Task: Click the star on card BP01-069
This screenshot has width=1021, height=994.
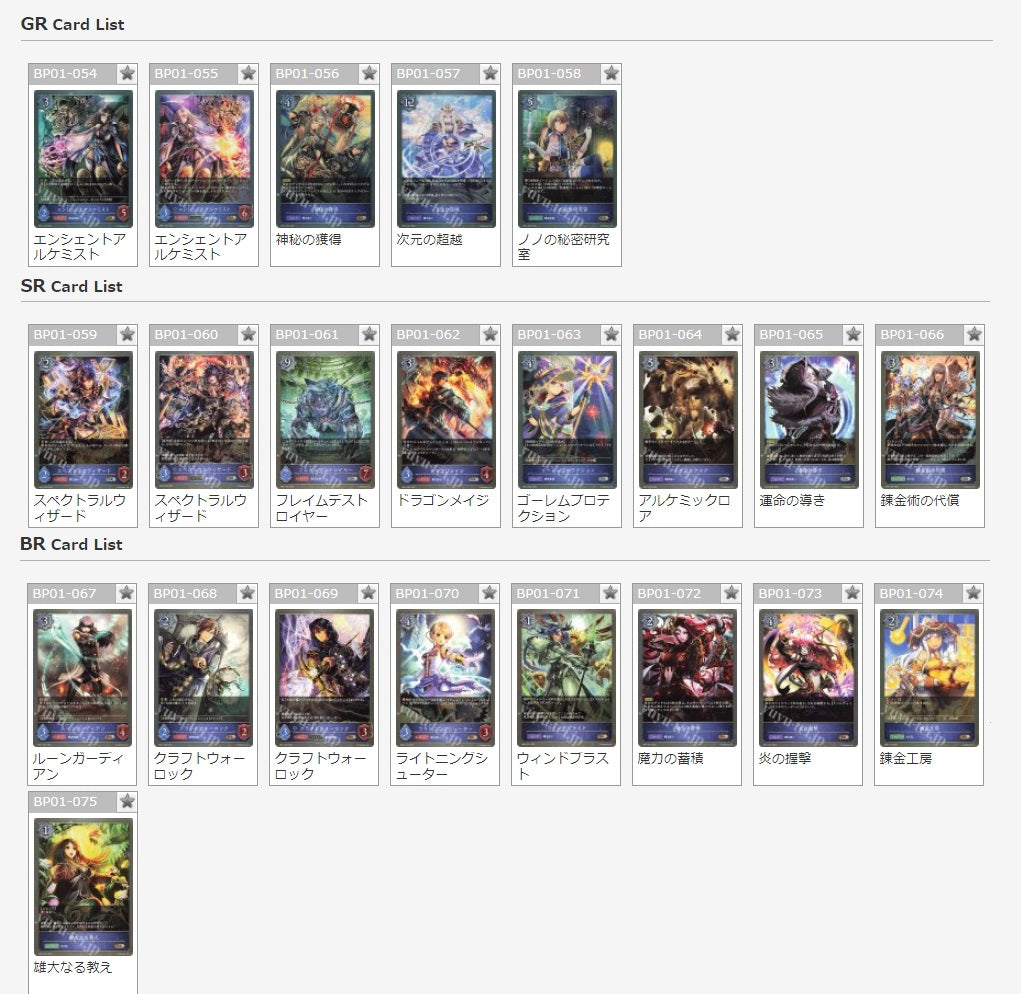Action: pos(368,593)
